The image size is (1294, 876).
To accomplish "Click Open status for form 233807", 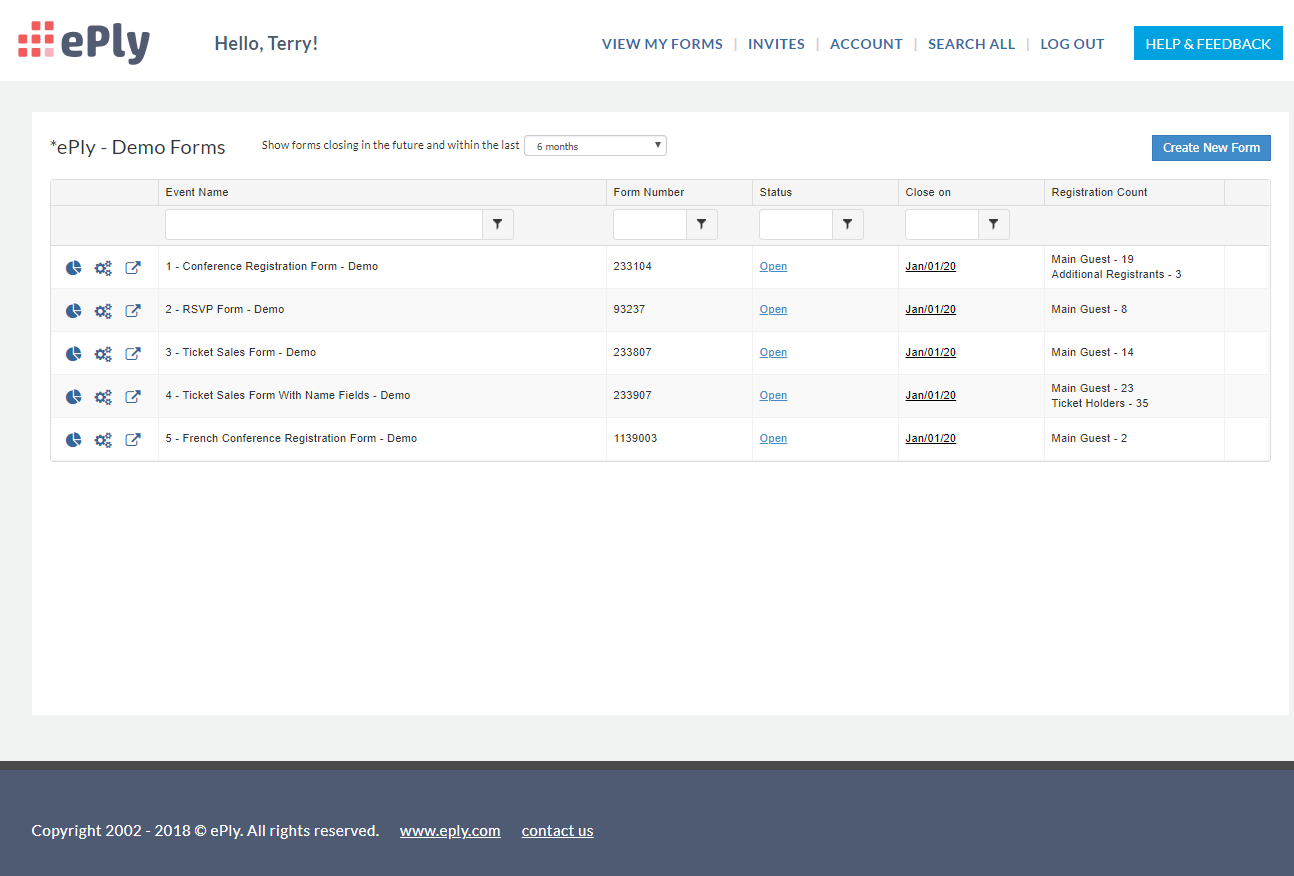I will point(773,353).
